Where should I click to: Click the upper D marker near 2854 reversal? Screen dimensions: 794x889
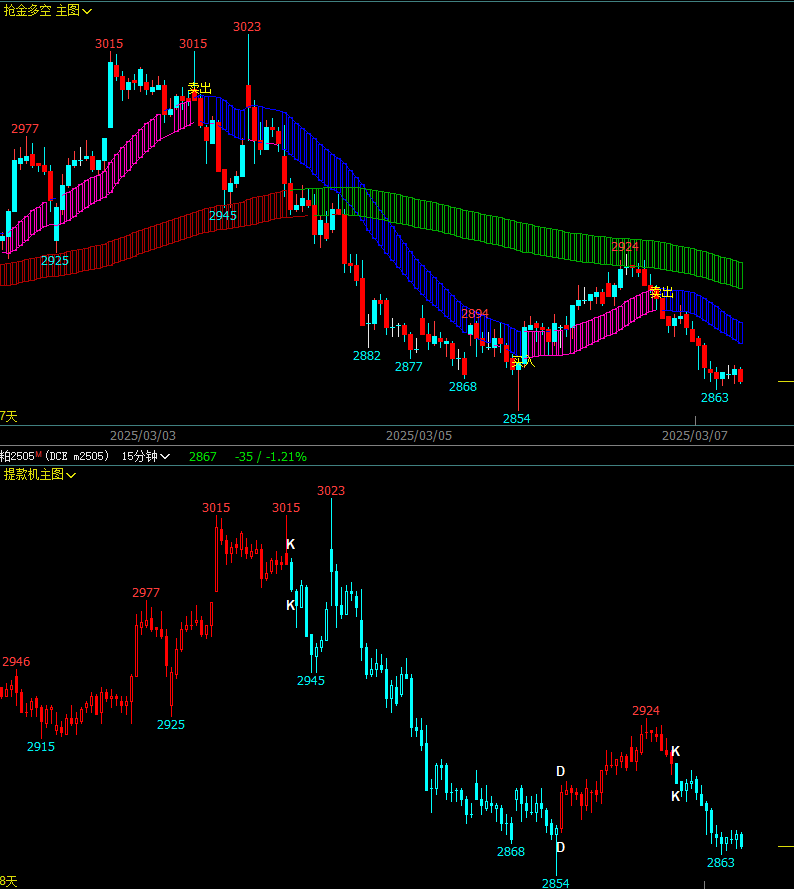pyautogui.click(x=560, y=771)
